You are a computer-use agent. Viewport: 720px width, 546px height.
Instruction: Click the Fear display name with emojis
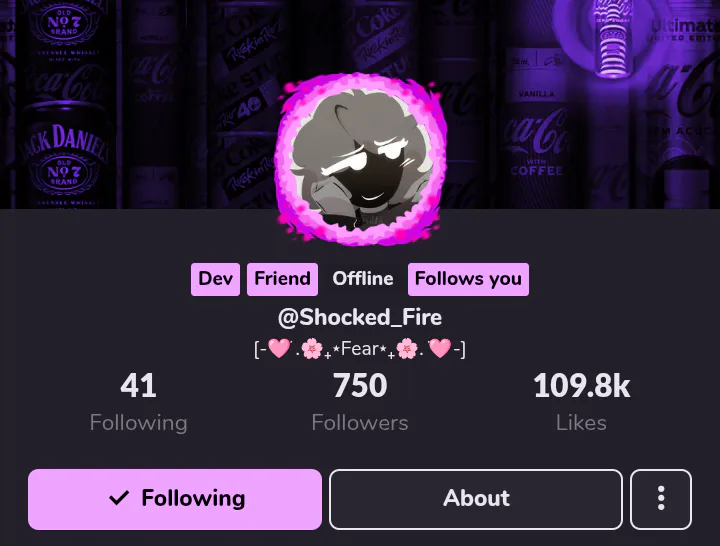click(360, 349)
